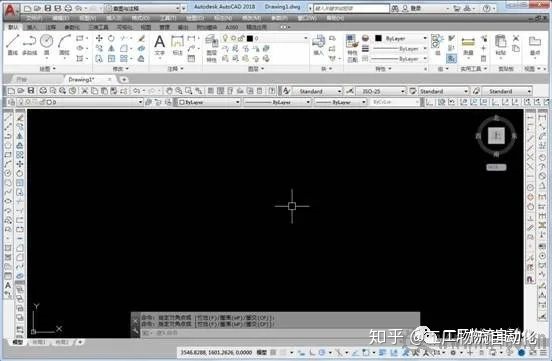Click the search keyword input field
The height and width of the screenshot is (361, 552).
[351, 8]
